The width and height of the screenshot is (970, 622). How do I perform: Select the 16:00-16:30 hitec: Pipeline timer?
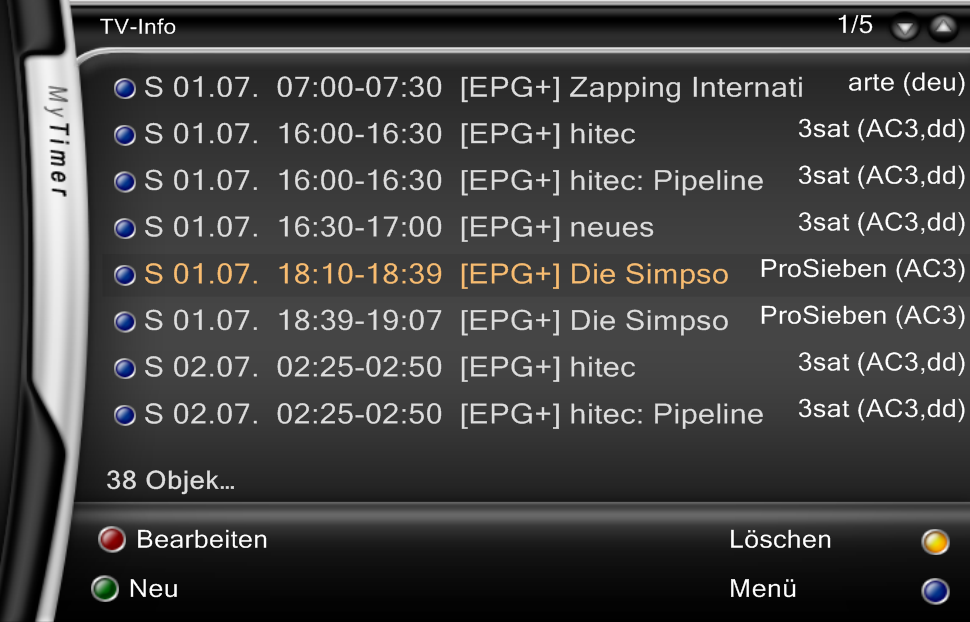(x=536, y=180)
